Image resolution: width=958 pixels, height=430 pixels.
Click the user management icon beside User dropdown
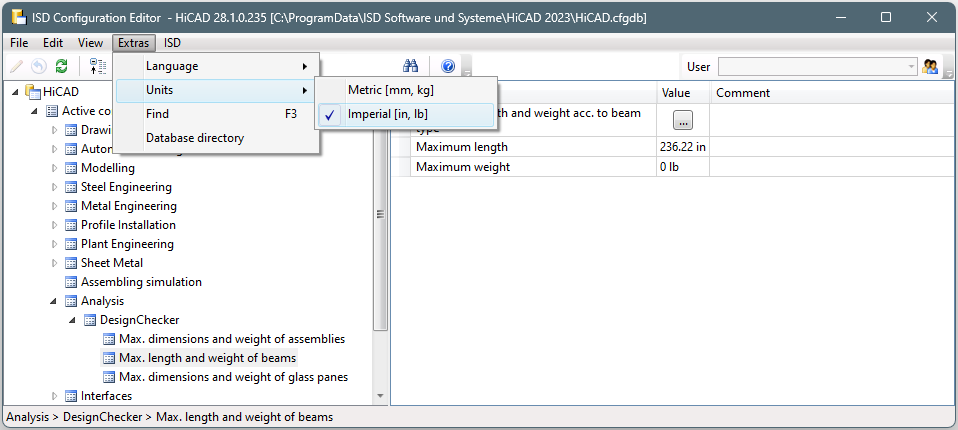[930, 67]
